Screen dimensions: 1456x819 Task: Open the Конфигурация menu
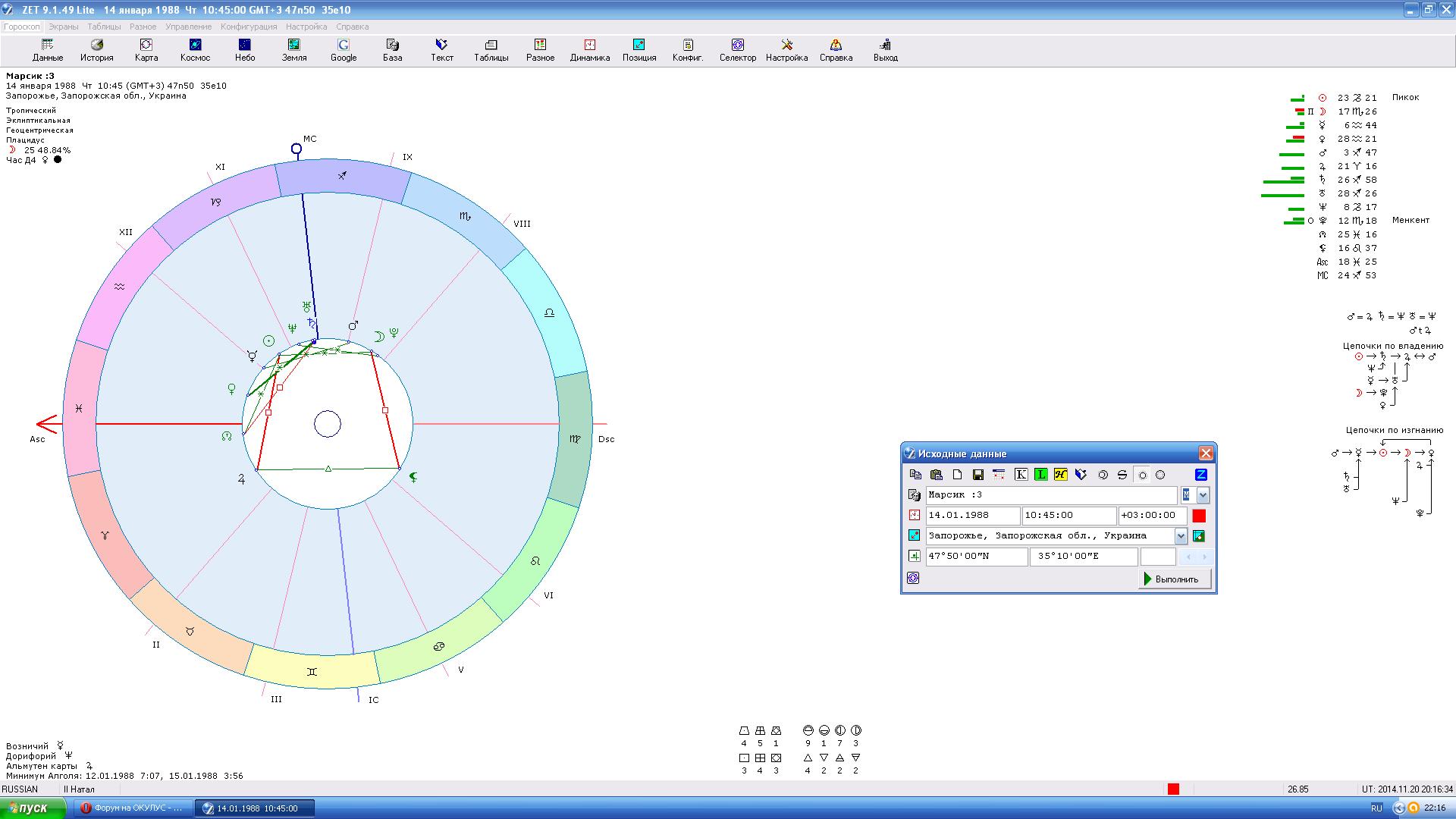(249, 27)
